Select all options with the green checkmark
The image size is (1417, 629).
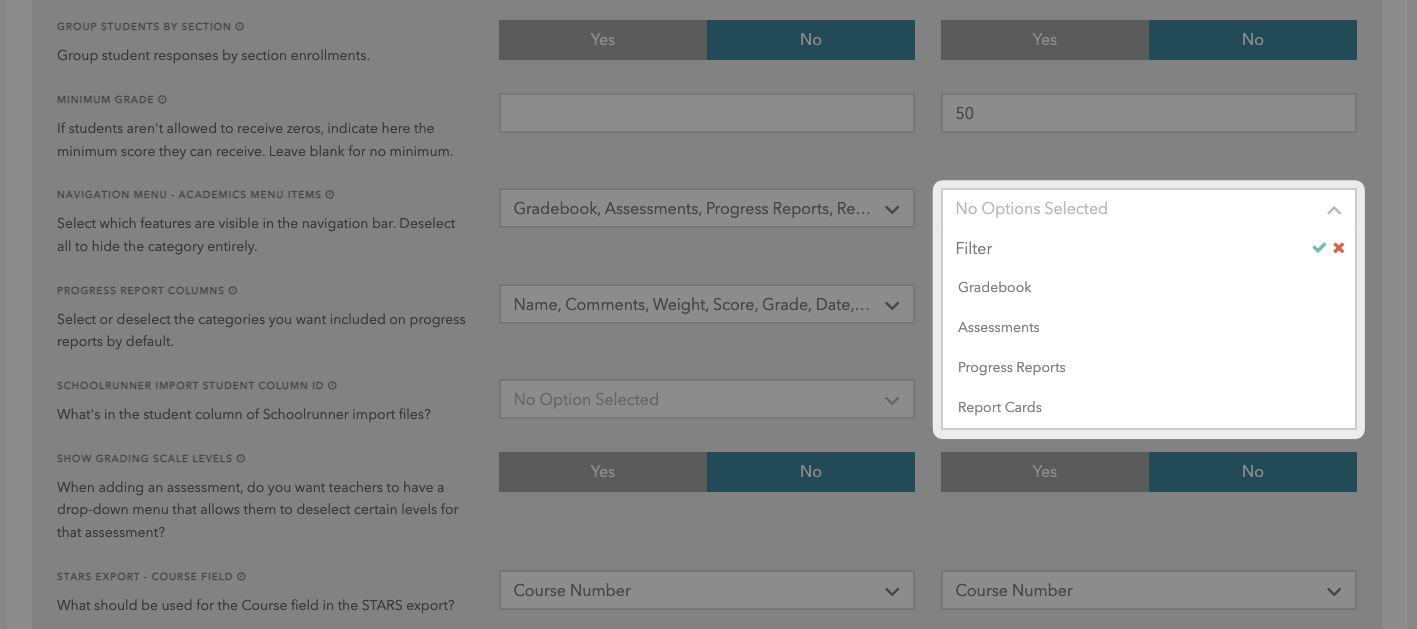point(1319,248)
